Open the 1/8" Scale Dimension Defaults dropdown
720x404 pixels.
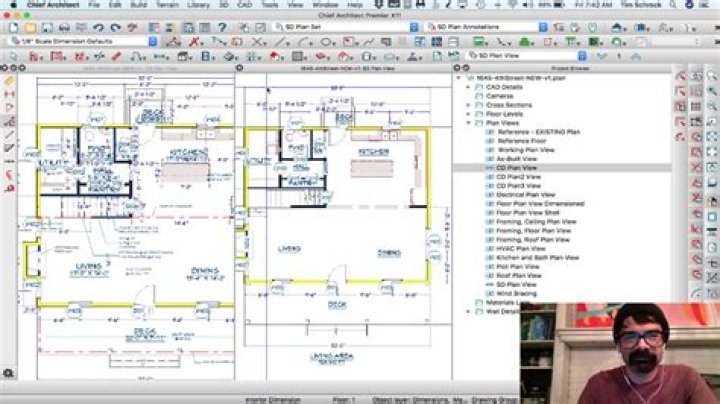pyautogui.click(x=153, y=41)
